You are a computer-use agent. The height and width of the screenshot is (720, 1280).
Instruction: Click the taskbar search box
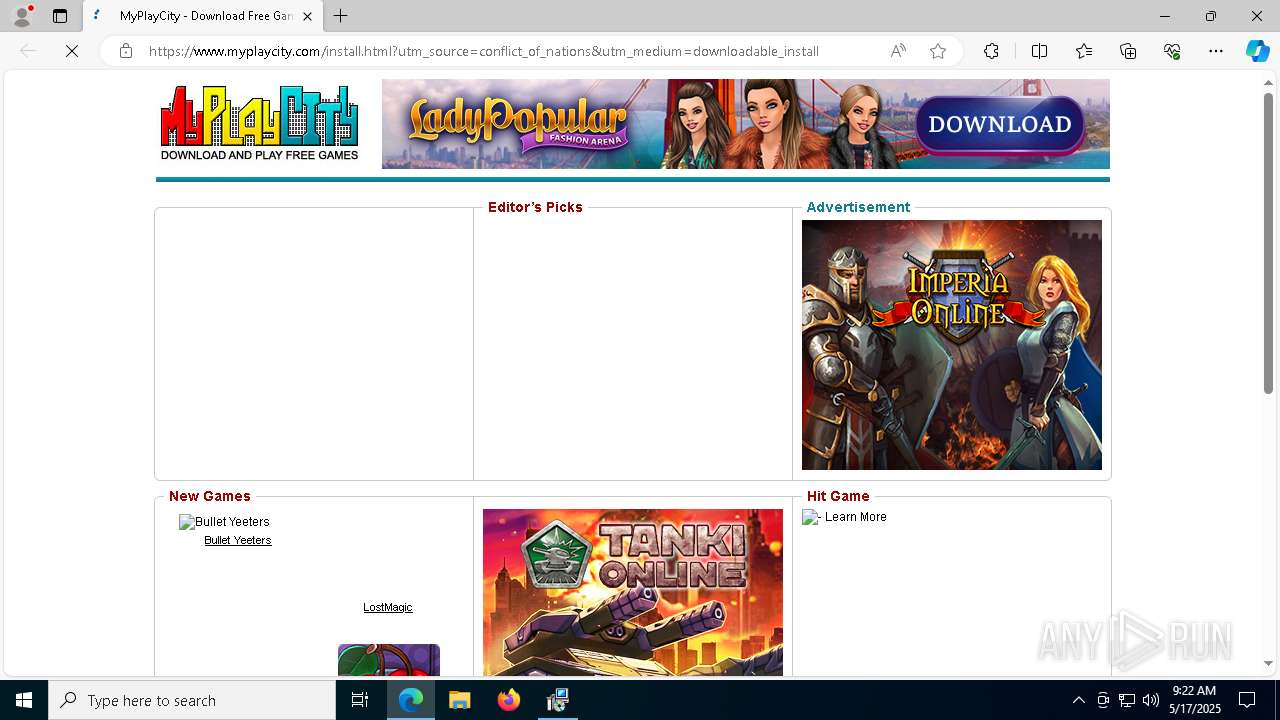192,700
